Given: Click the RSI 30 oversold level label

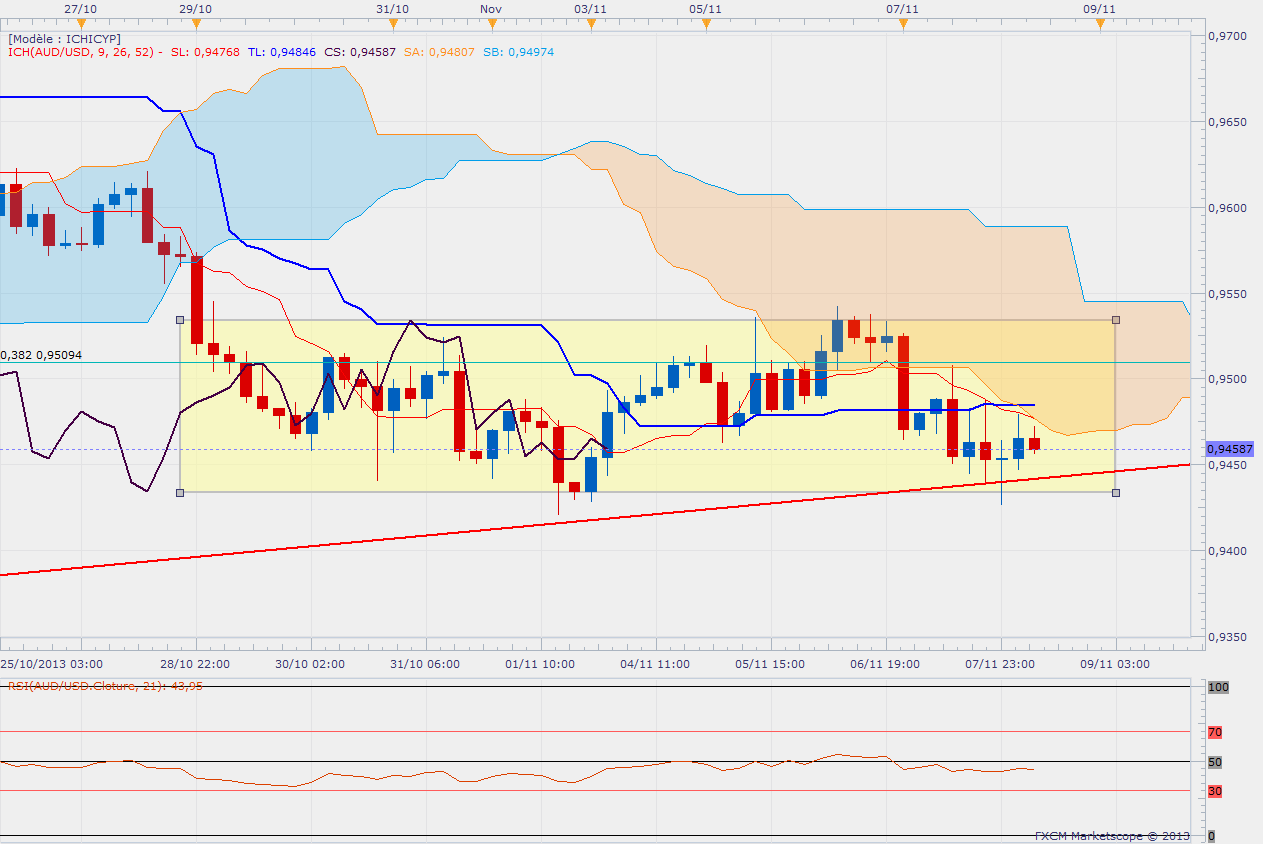Looking at the screenshot, I should click(1215, 791).
